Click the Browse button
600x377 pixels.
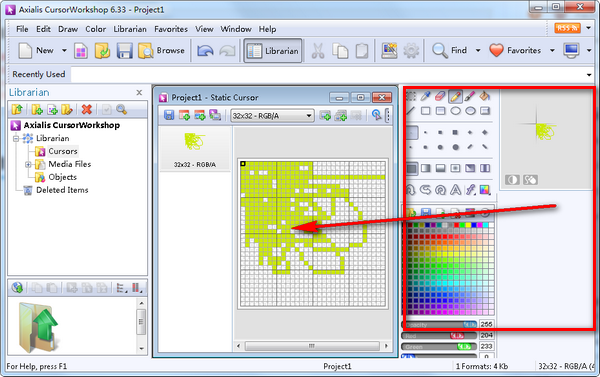(x=161, y=51)
